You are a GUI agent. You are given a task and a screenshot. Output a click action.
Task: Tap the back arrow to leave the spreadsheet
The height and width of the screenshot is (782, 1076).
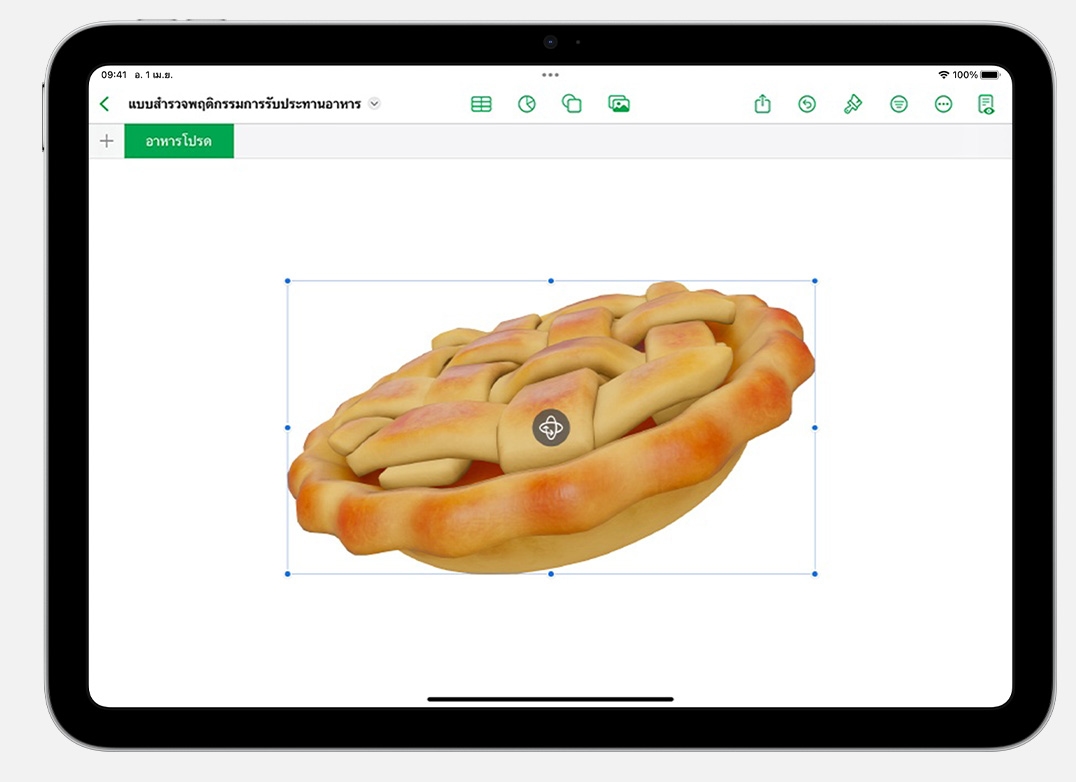tap(105, 104)
